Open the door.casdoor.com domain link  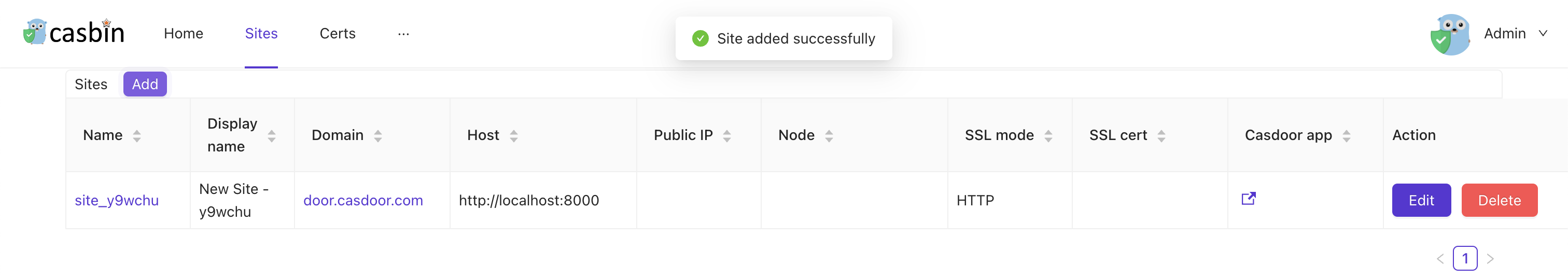[x=363, y=200]
